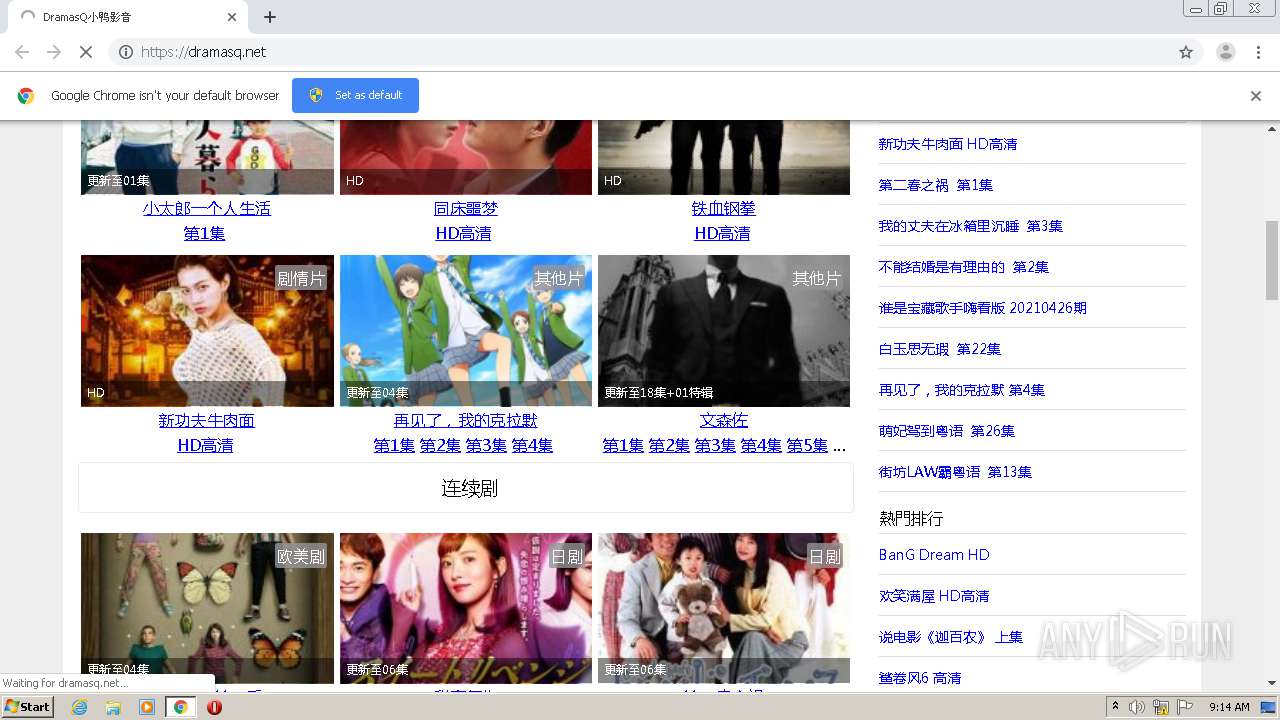View site information icon in address bar

click(126, 52)
